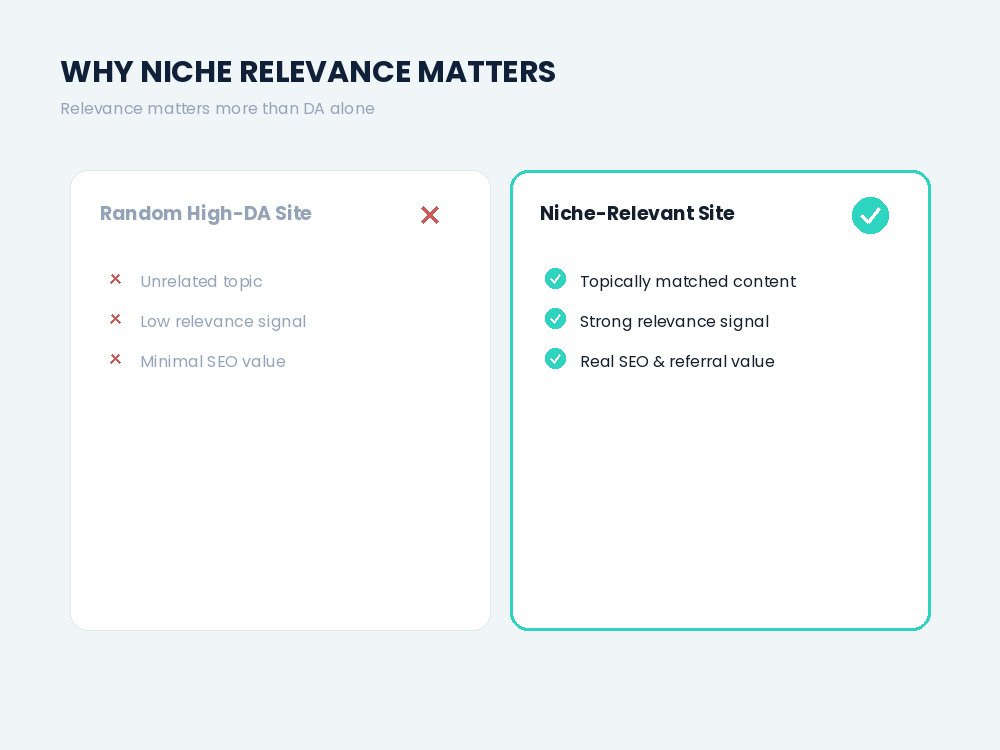Viewport: 1000px width, 750px height.
Task: Click the text 'Low relevance signal'
Action: point(223,321)
